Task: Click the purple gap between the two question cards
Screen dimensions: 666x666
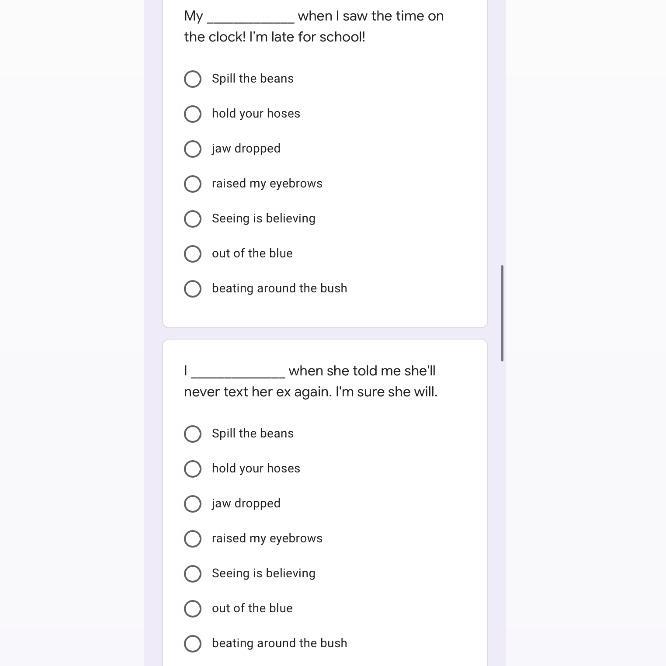Action: click(325, 333)
